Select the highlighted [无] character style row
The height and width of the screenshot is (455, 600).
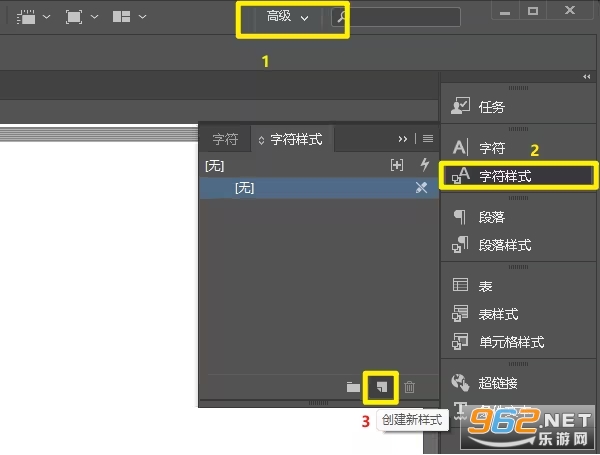pyautogui.click(x=319, y=188)
